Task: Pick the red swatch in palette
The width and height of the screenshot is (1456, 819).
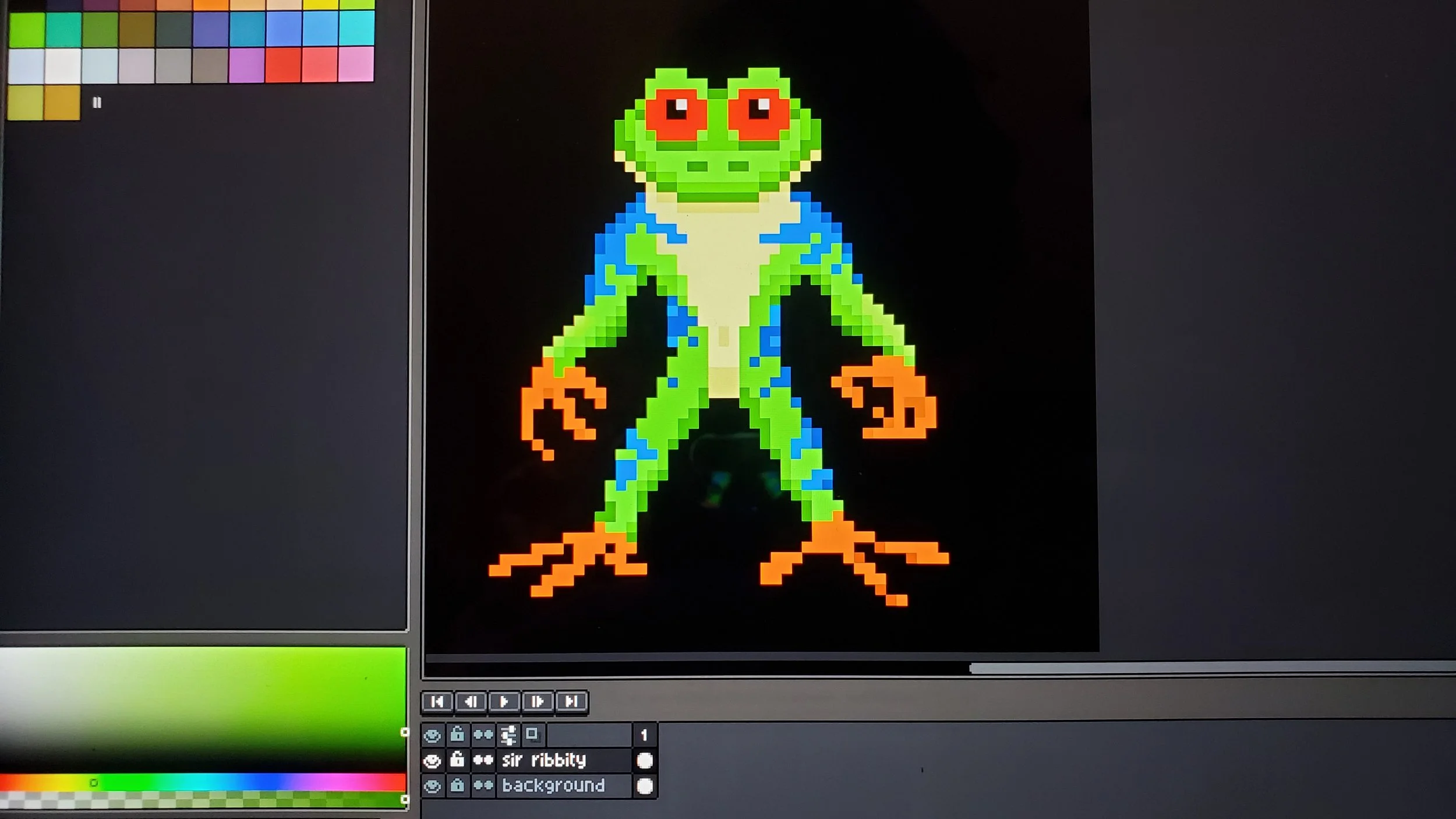Action: (283, 64)
